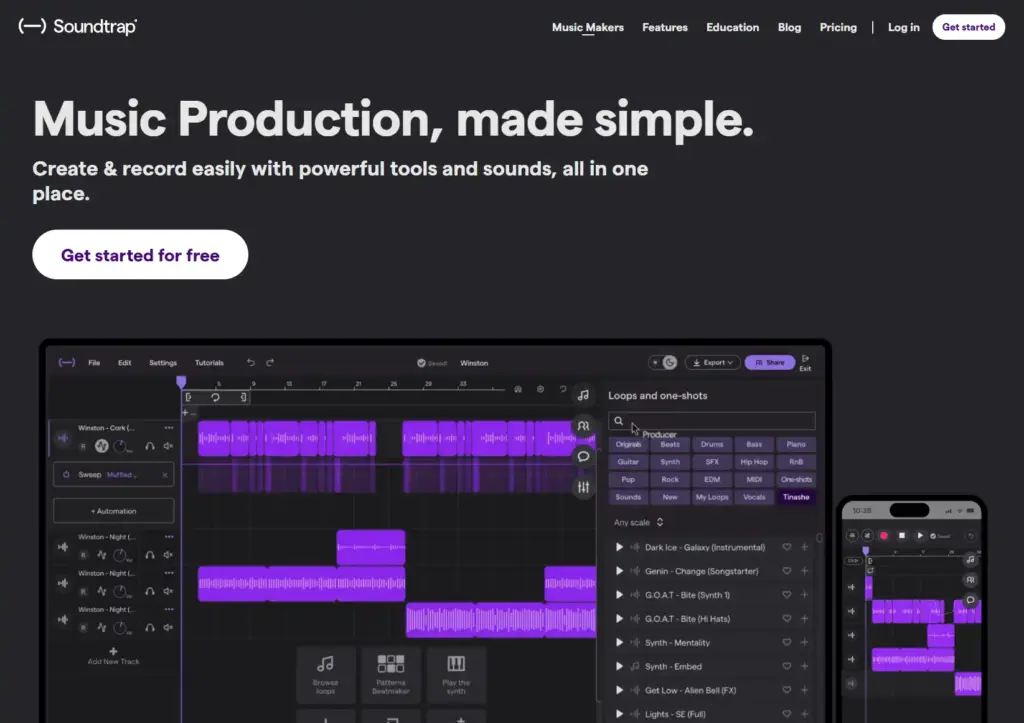Image resolution: width=1024 pixels, height=723 pixels.
Task: Click the purple Share button in the studio
Action: [770, 362]
